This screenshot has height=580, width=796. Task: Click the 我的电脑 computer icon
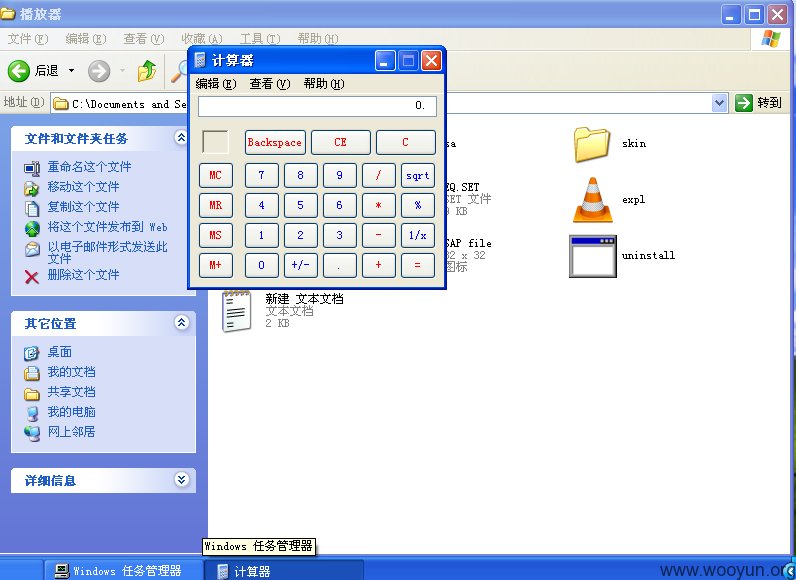click(x=32, y=413)
